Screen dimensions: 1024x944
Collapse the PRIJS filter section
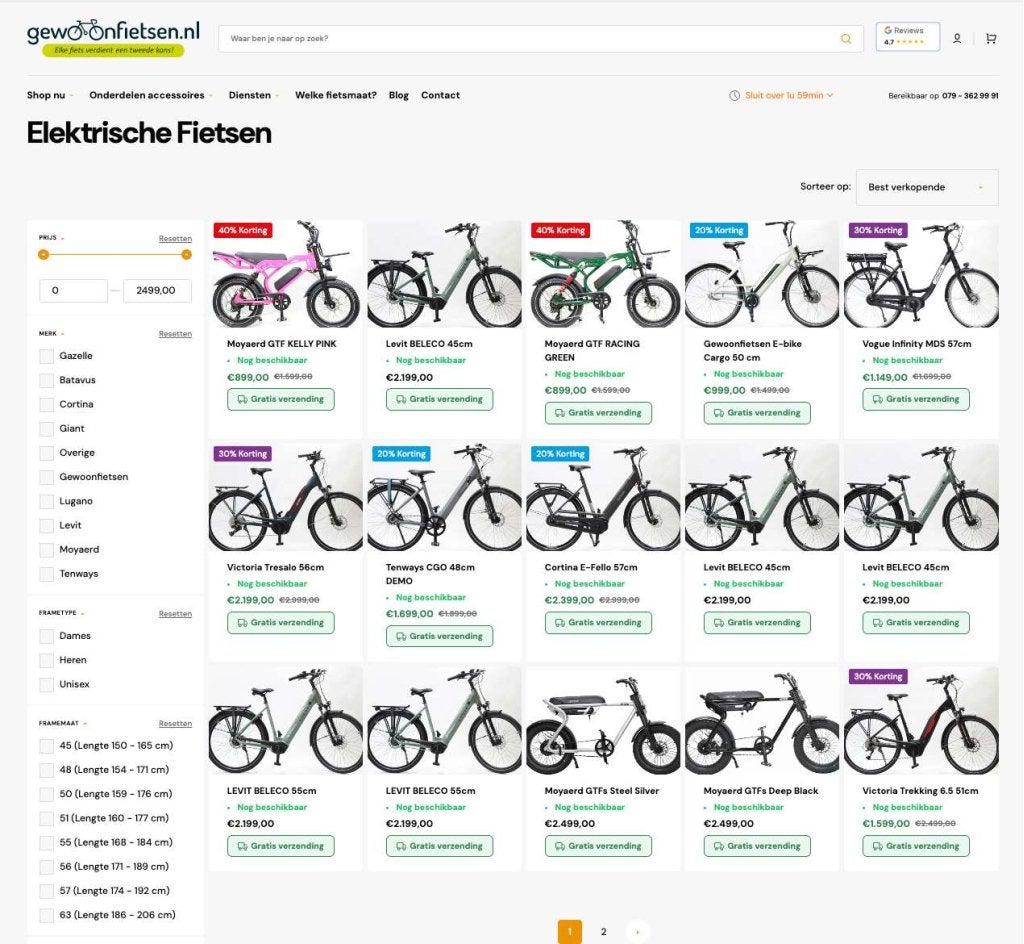51,238
